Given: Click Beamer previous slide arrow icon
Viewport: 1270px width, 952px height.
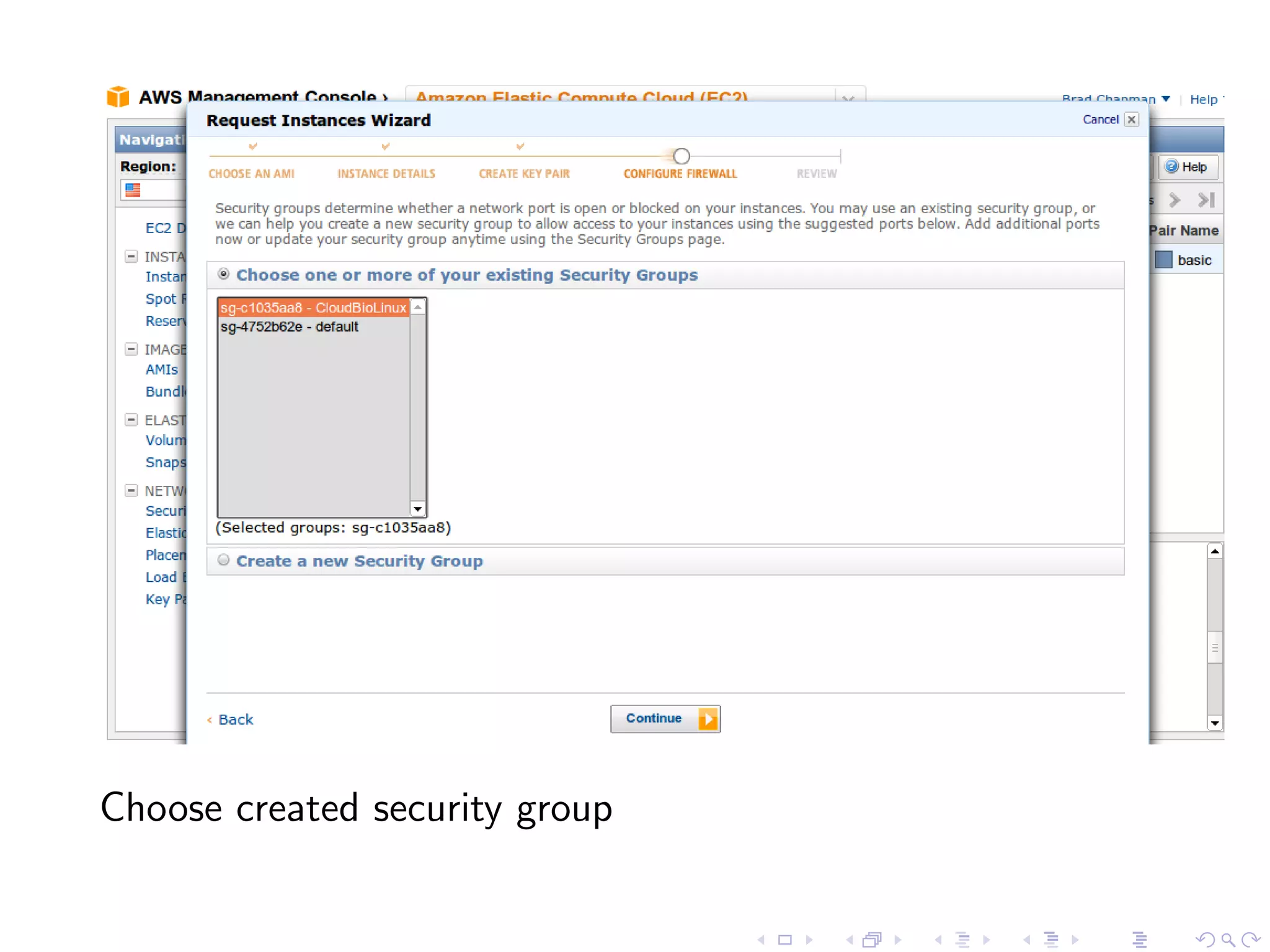Looking at the screenshot, I should 761,940.
